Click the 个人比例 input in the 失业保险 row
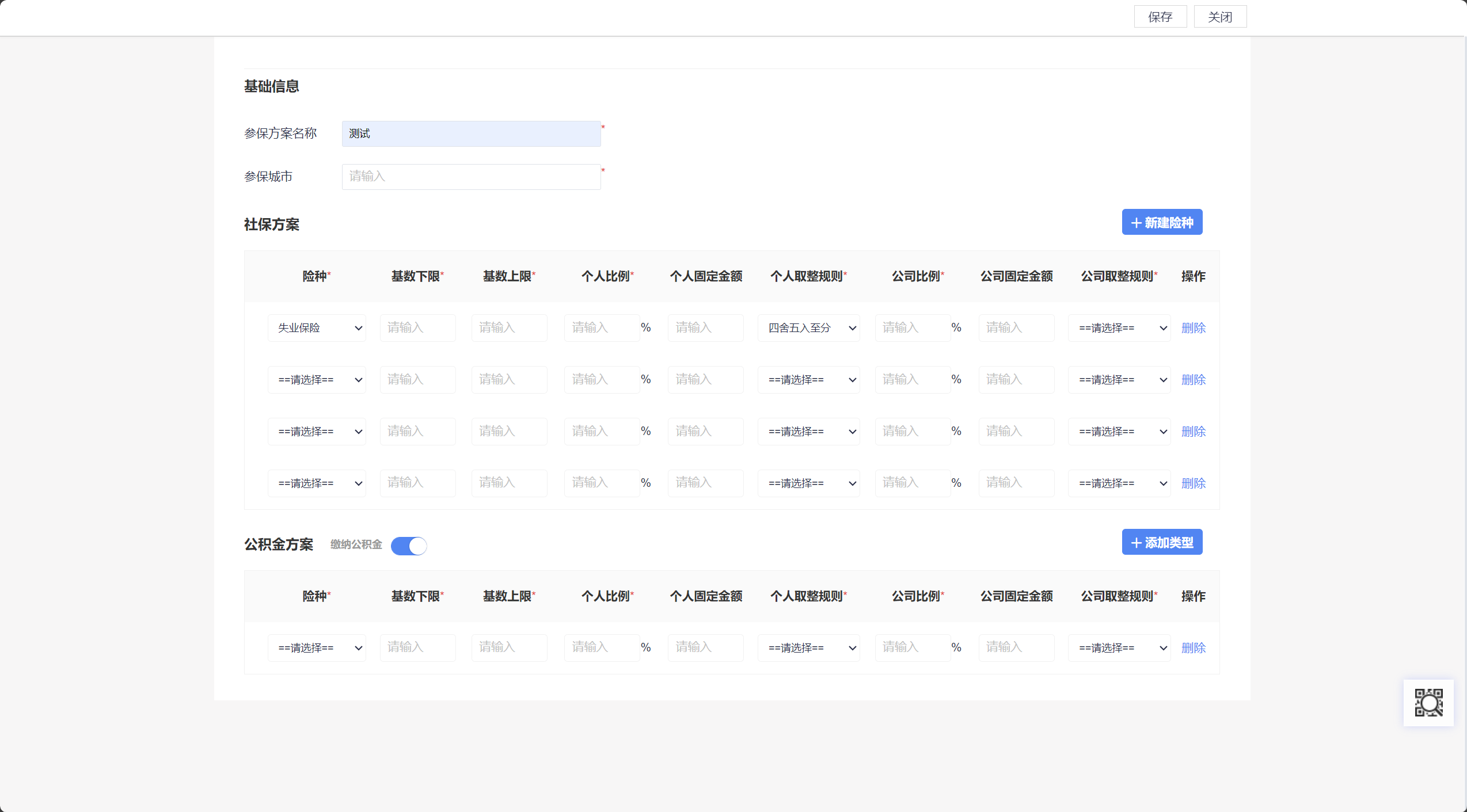The height and width of the screenshot is (812, 1467). click(x=601, y=328)
